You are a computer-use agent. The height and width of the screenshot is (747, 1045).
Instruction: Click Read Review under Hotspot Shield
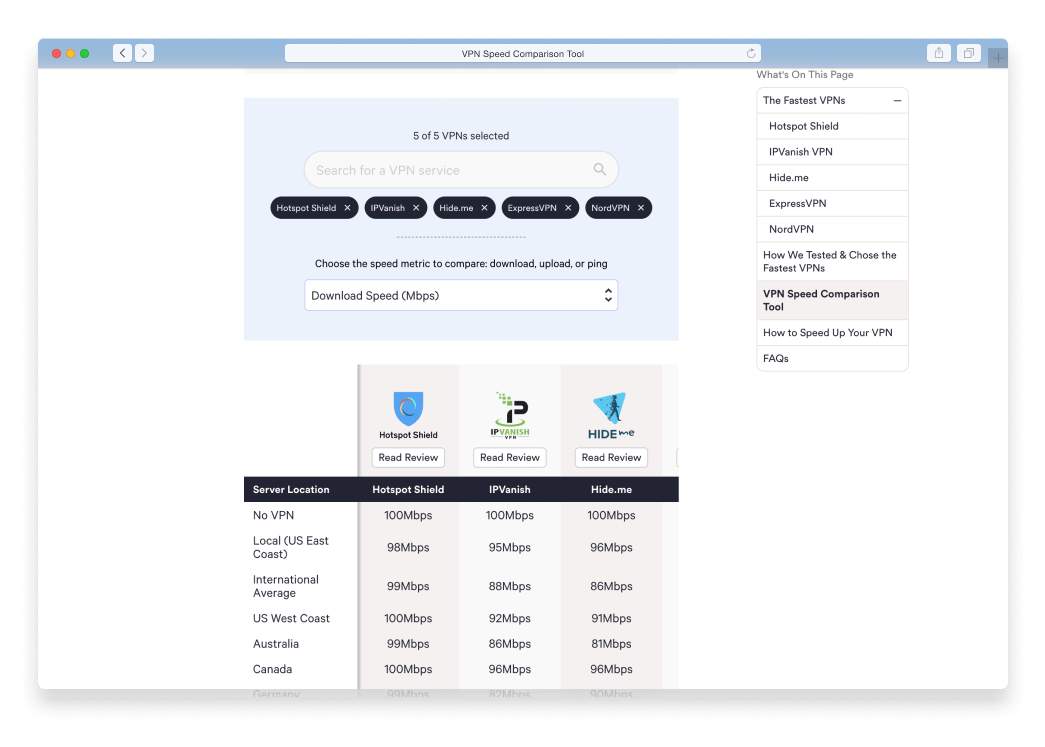pyautogui.click(x=408, y=457)
